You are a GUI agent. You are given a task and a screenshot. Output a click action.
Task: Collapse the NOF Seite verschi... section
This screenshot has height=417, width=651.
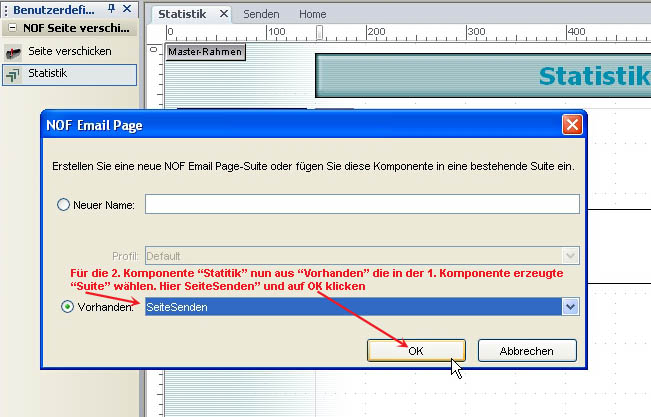[x=11, y=28]
